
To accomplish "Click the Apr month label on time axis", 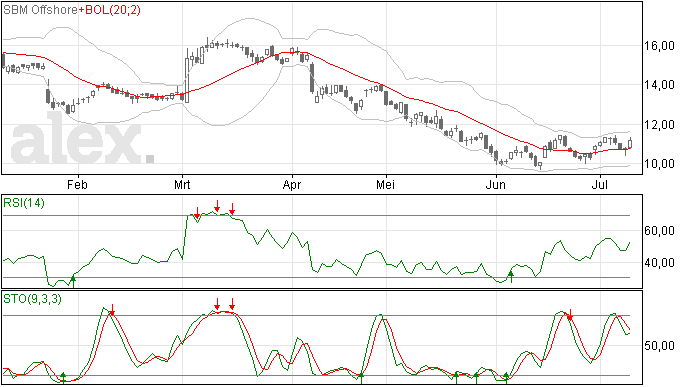I will (292, 185).
